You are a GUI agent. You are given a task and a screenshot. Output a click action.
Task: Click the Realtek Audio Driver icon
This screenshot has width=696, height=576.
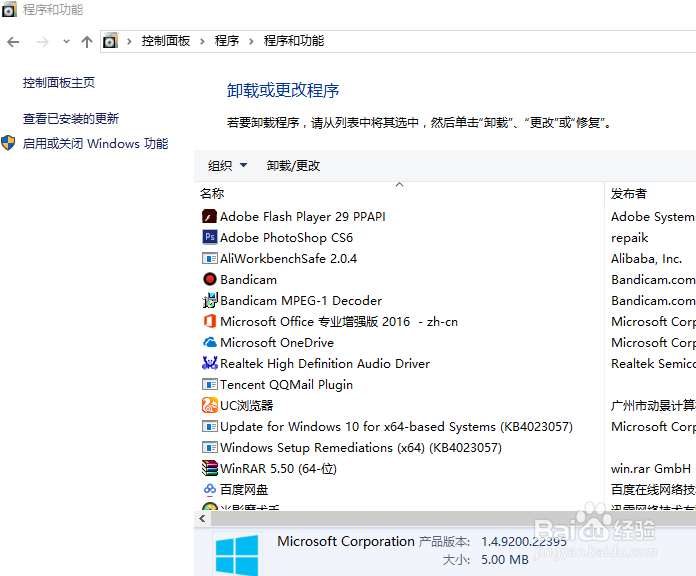[x=210, y=363]
